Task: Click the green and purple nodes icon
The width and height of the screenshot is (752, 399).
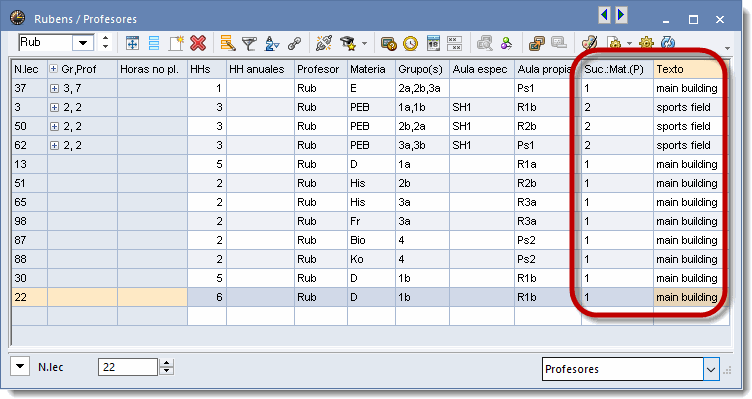Action: (x=506, y=44)
